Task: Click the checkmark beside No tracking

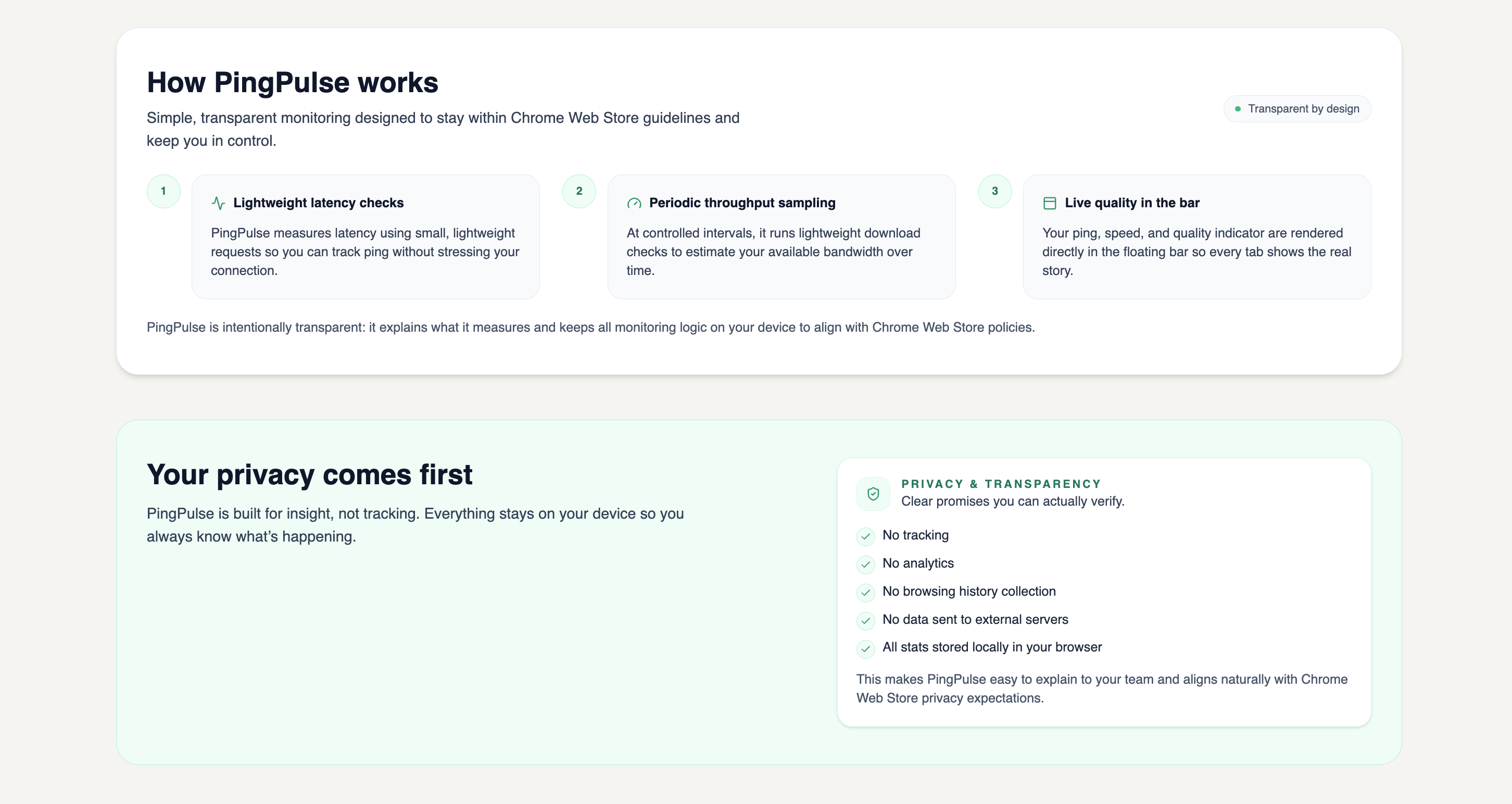Action: pyautogui.click(x=865, y=536)
